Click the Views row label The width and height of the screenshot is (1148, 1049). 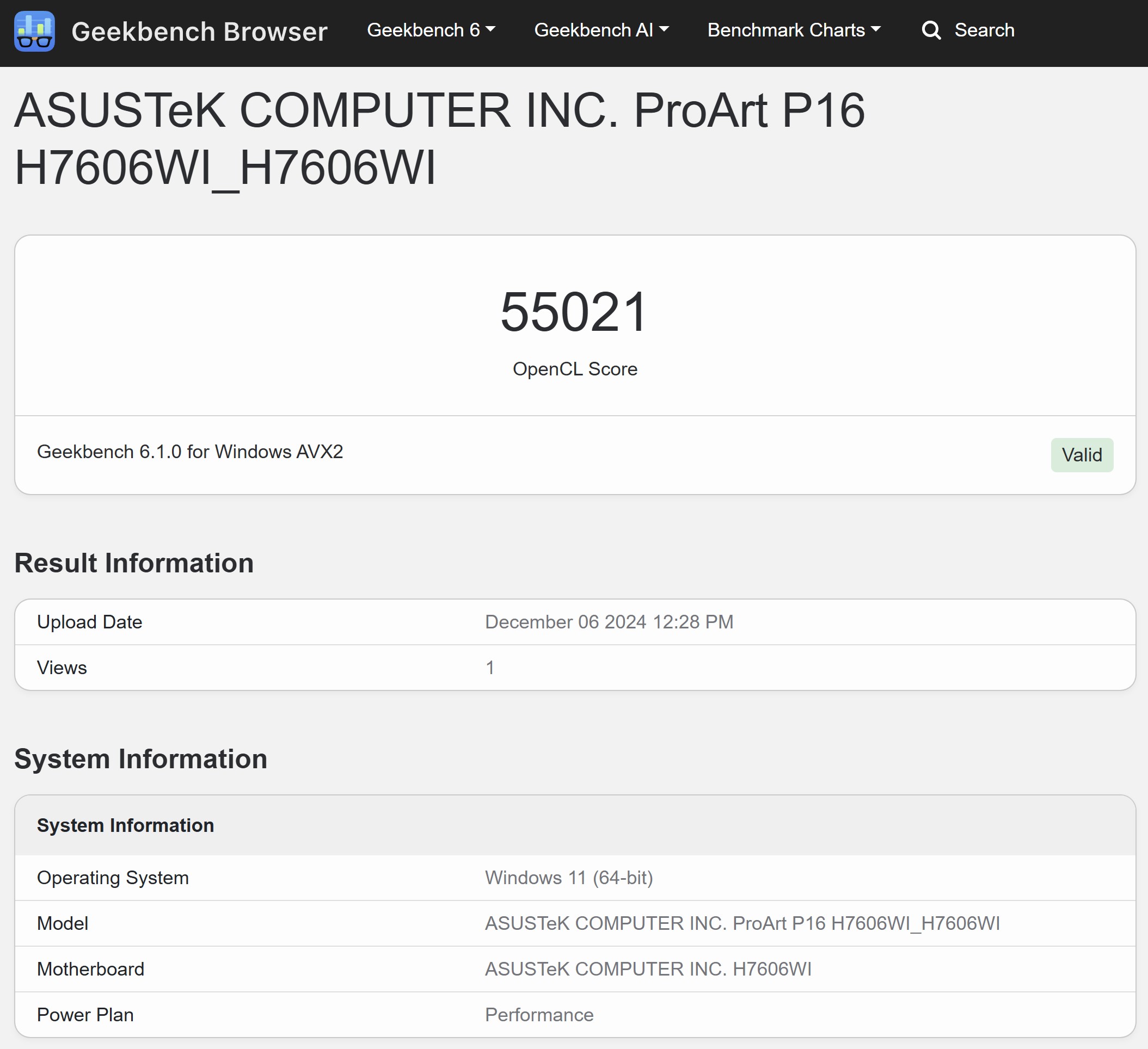point(62,668)
